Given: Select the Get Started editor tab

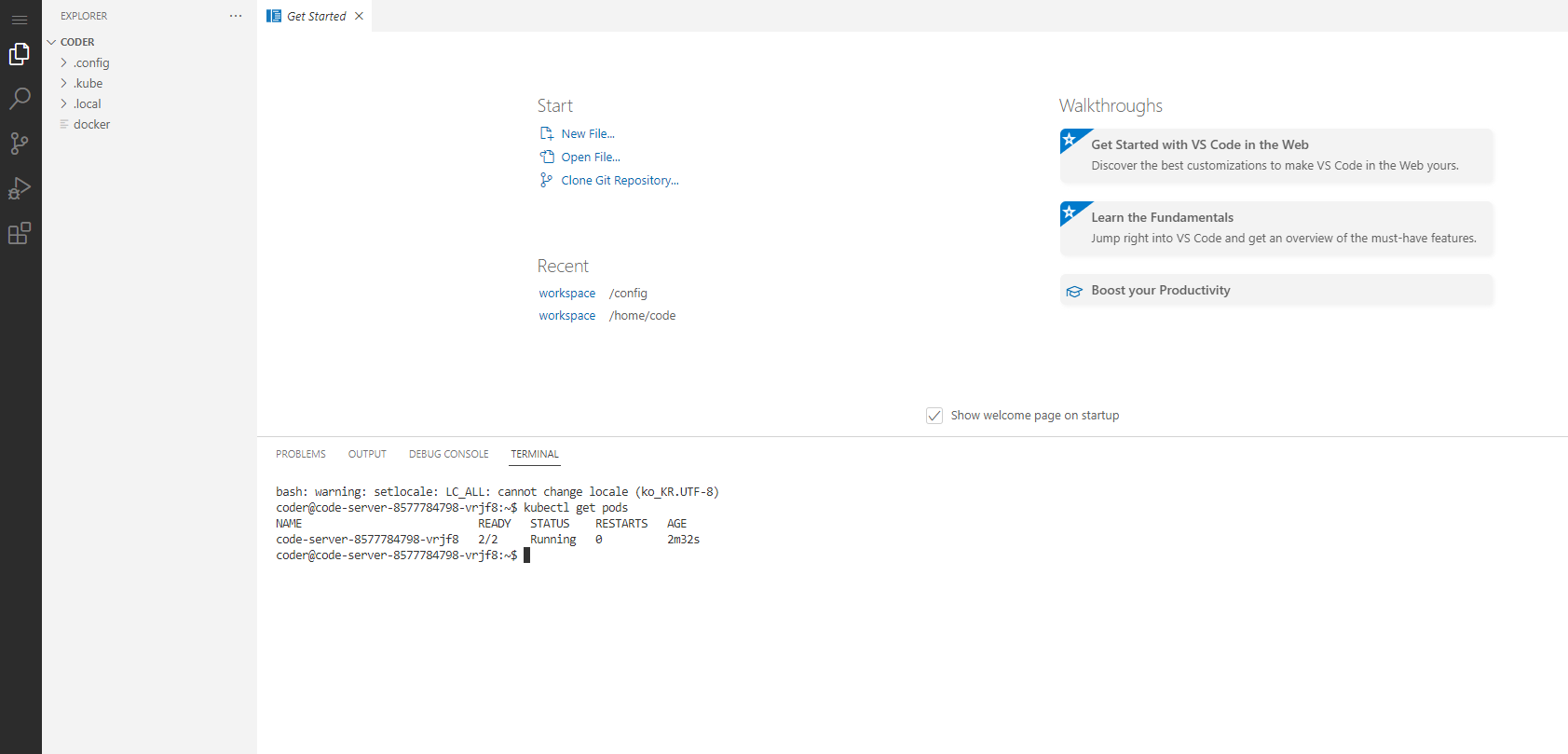Looking at the screenshot, I should coord(315,16).
